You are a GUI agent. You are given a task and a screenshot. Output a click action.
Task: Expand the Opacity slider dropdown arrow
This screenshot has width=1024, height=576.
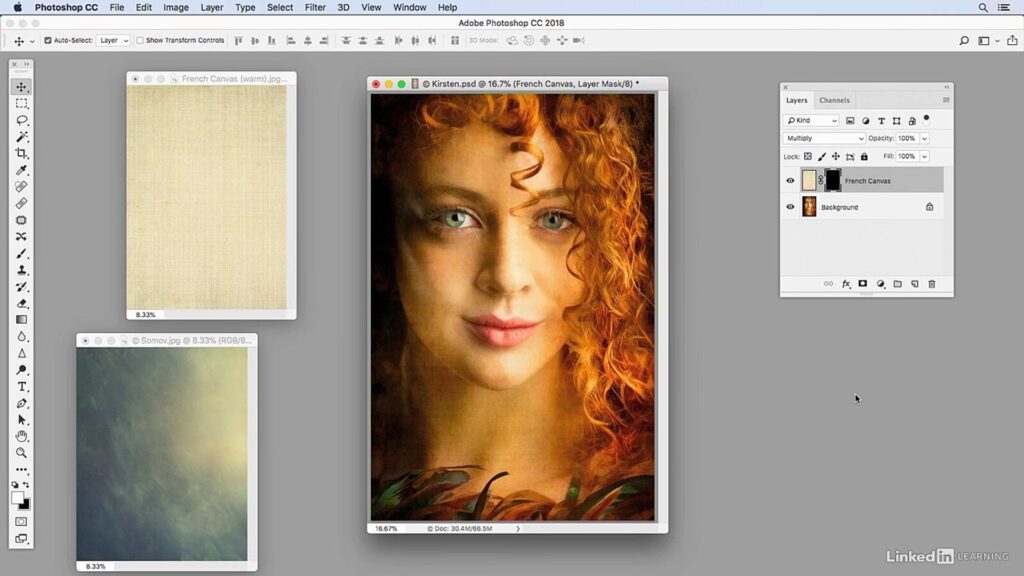pos(924,138)
